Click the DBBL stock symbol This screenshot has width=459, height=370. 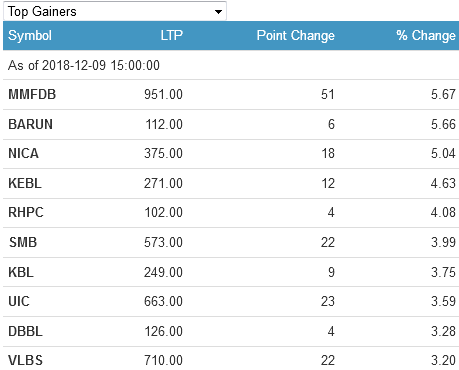(x=25, y=331)
